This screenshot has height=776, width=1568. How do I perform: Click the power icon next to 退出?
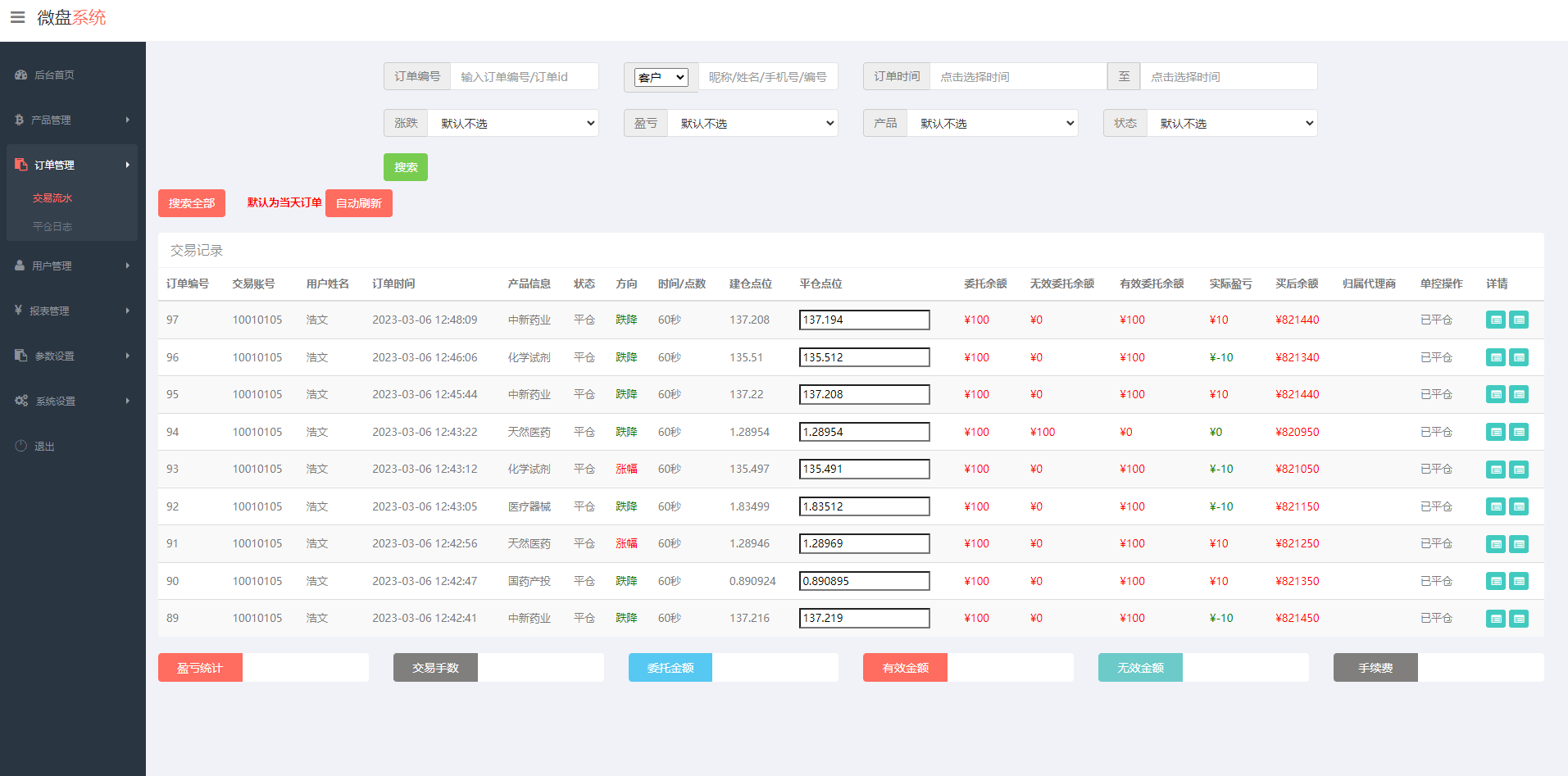click(21, 446)
